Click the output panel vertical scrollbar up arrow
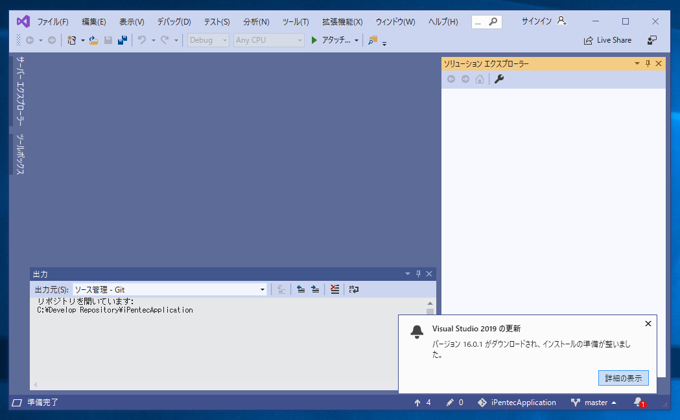 [x=430, y=303]
